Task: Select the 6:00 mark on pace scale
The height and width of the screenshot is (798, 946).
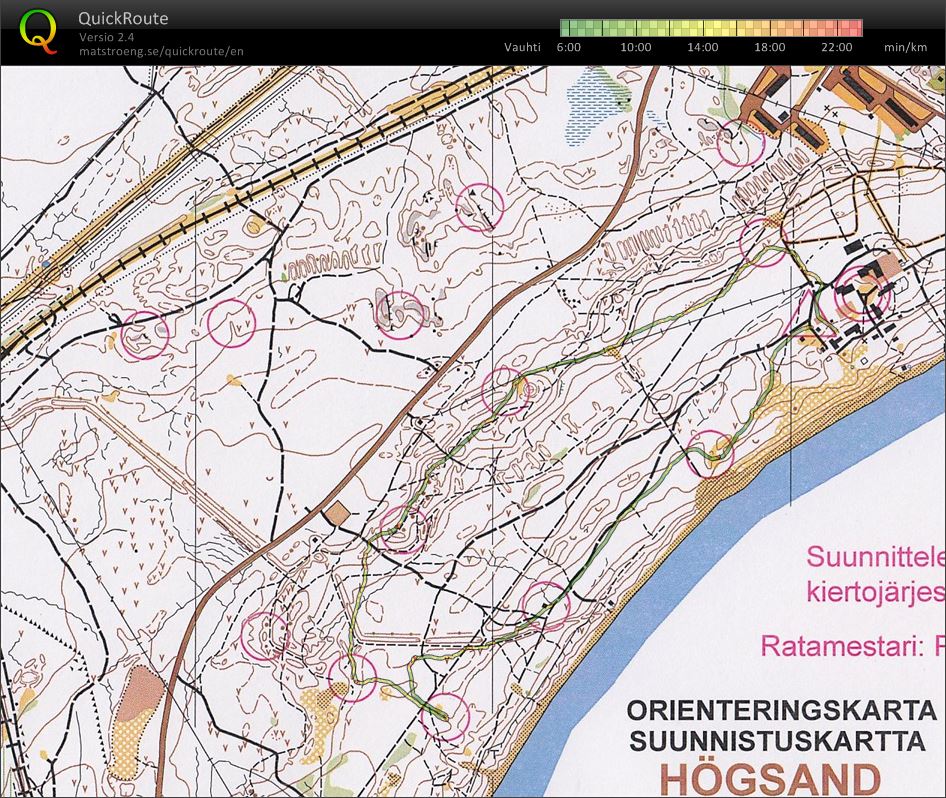Action: (569, 47)
